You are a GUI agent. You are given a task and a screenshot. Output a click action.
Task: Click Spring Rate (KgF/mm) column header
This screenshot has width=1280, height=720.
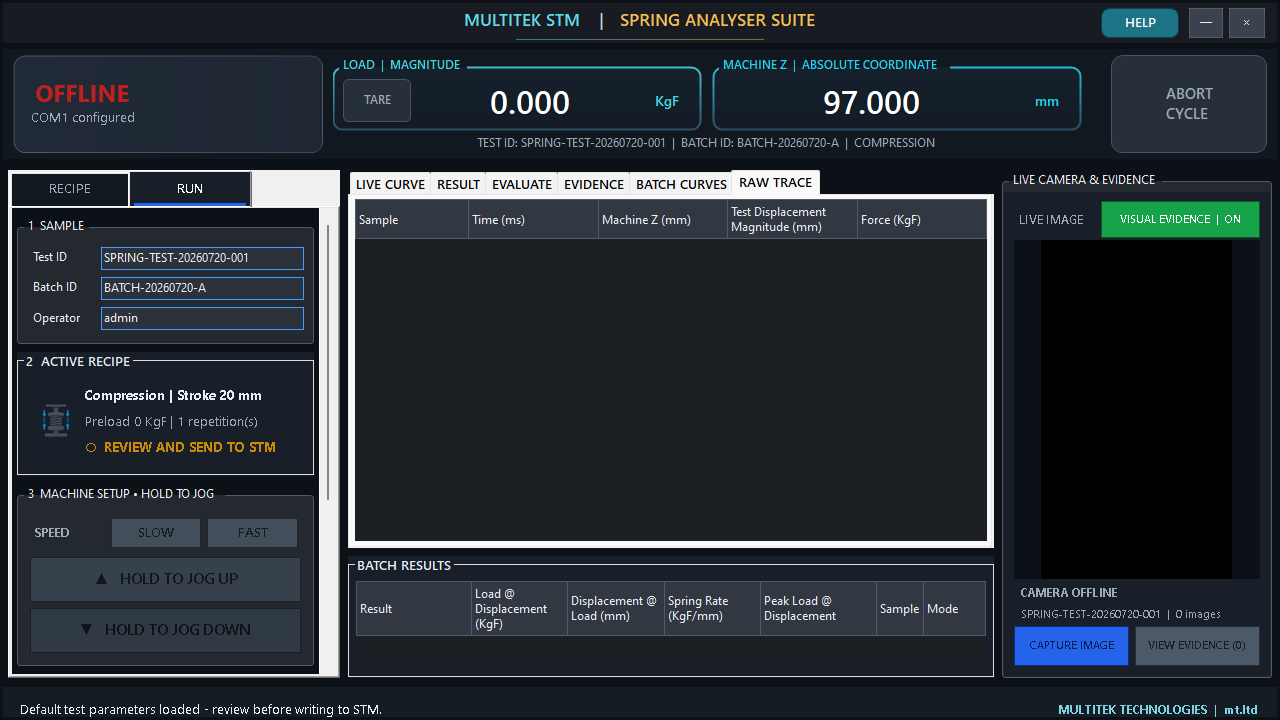(711, 609)
